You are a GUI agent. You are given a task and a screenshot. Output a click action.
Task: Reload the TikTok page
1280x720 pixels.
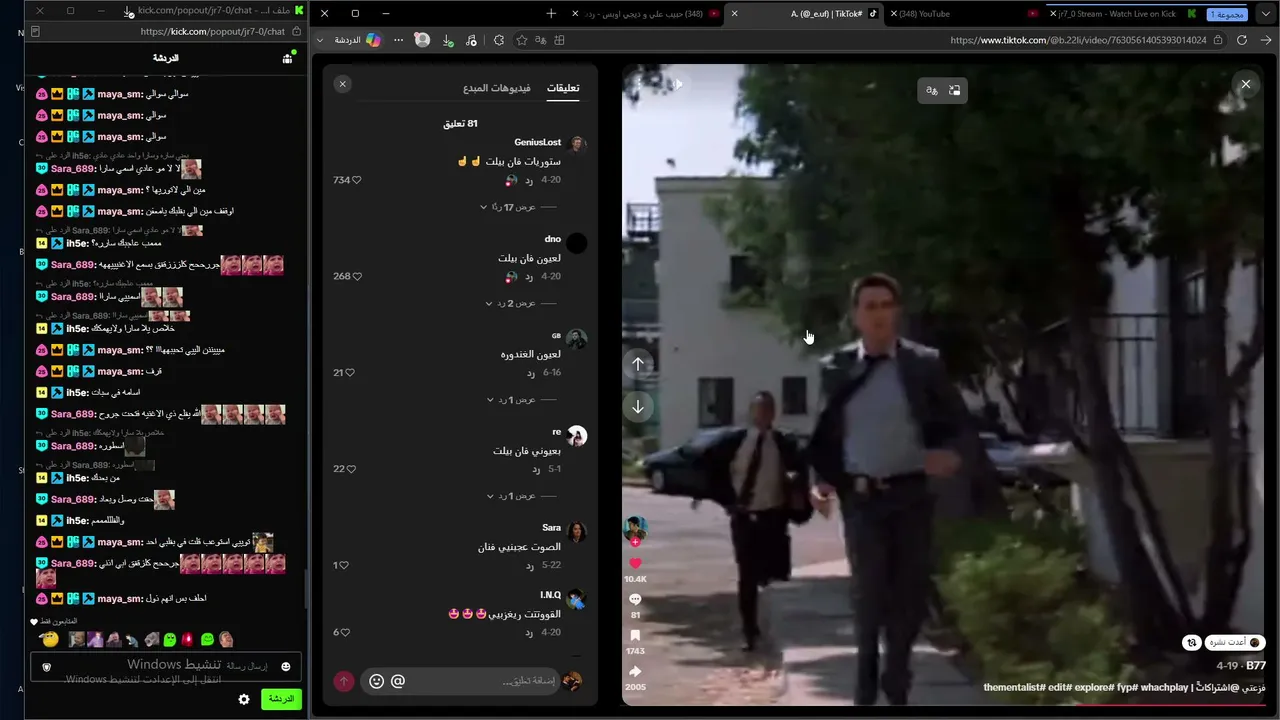point(1242,40)
